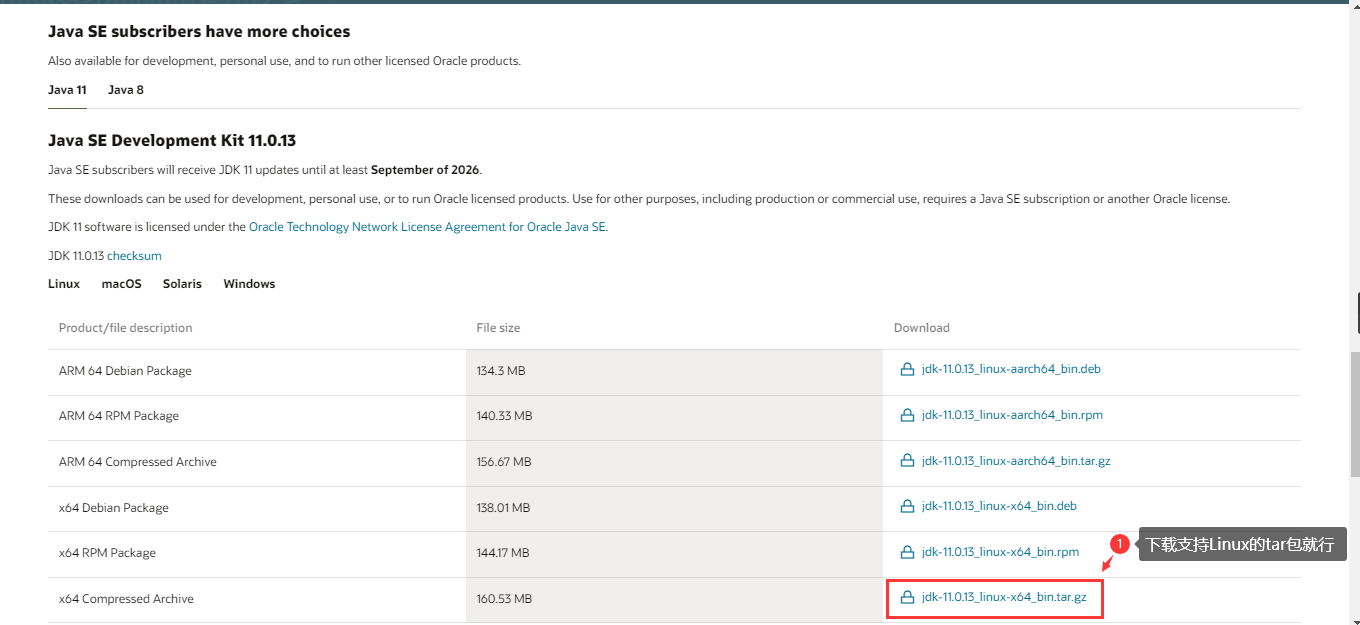Click the lock icon beside jdk-11.0.13_linux-x64_bin.tar.gz
Viewport: 1360px width, 625px height.
click(x=907, y=597)
